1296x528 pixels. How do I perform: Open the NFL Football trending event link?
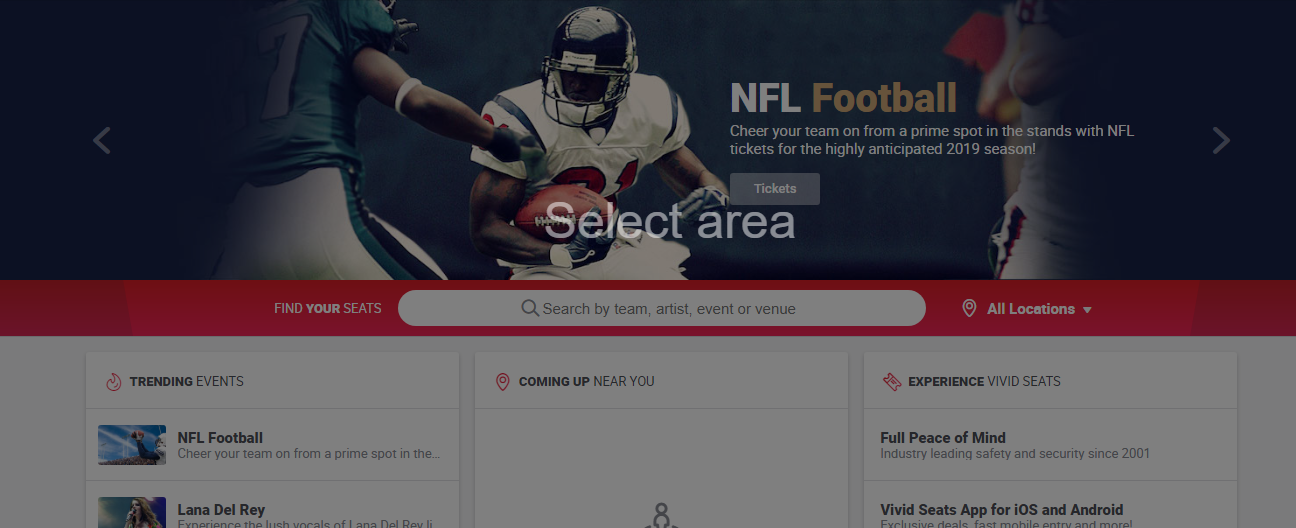(x=220, y=437)
